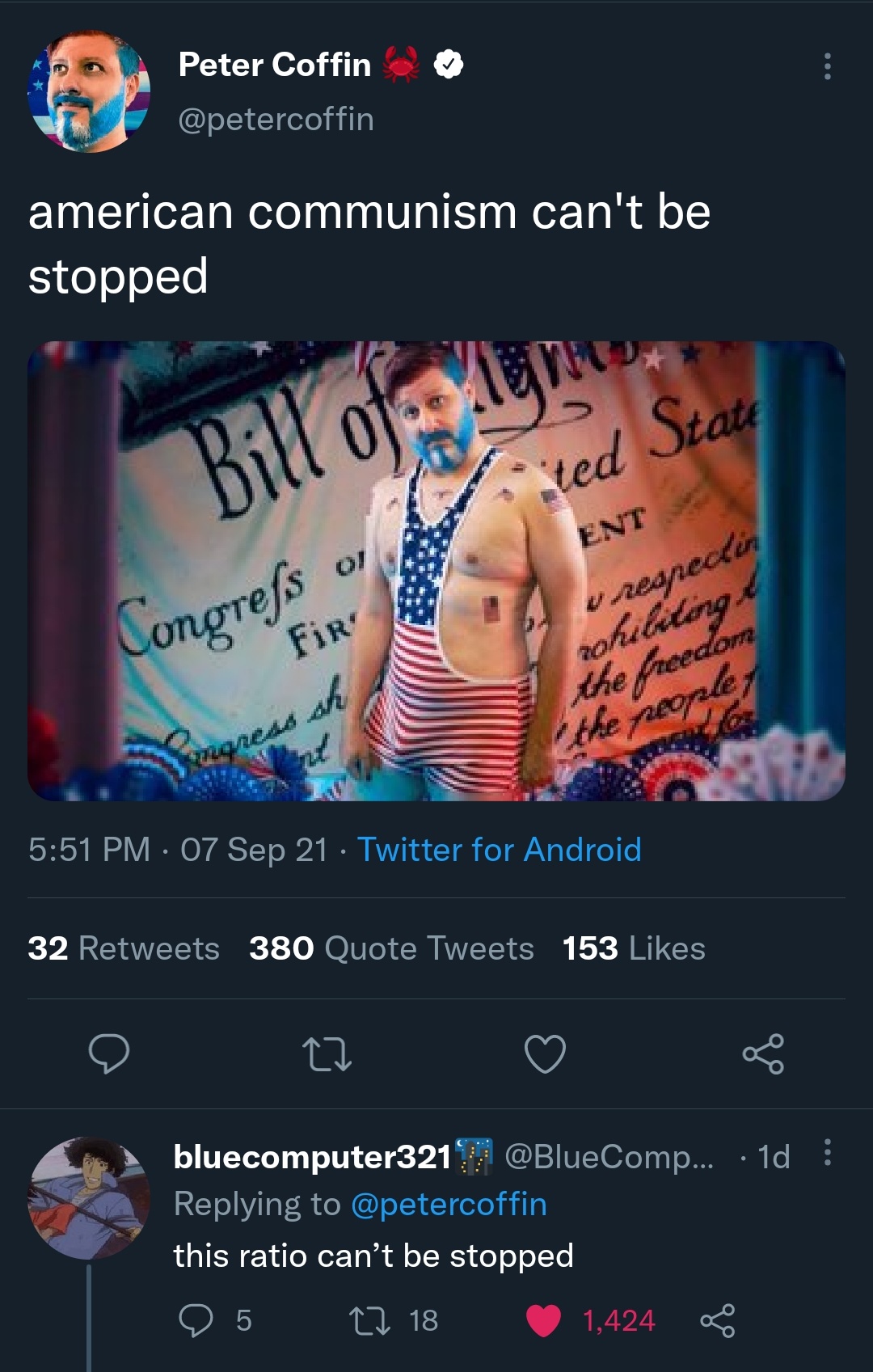Image resolution: width=873 pixels, height=1372 pixels.
Task: Open the @petercoffin handle under name
Action: pyautogui.click(x=276, y=120)
